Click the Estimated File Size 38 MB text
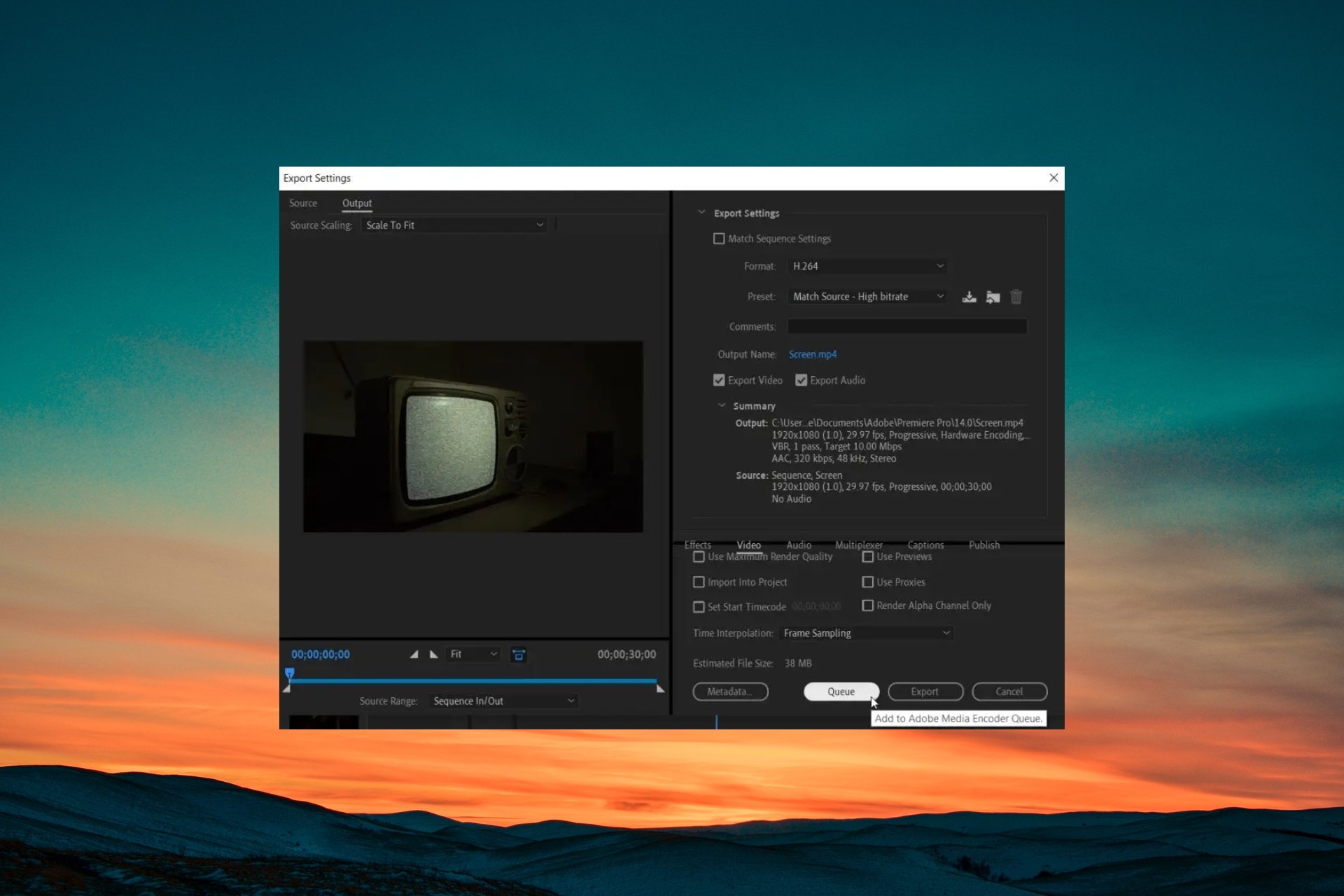 tap(752, 663)
